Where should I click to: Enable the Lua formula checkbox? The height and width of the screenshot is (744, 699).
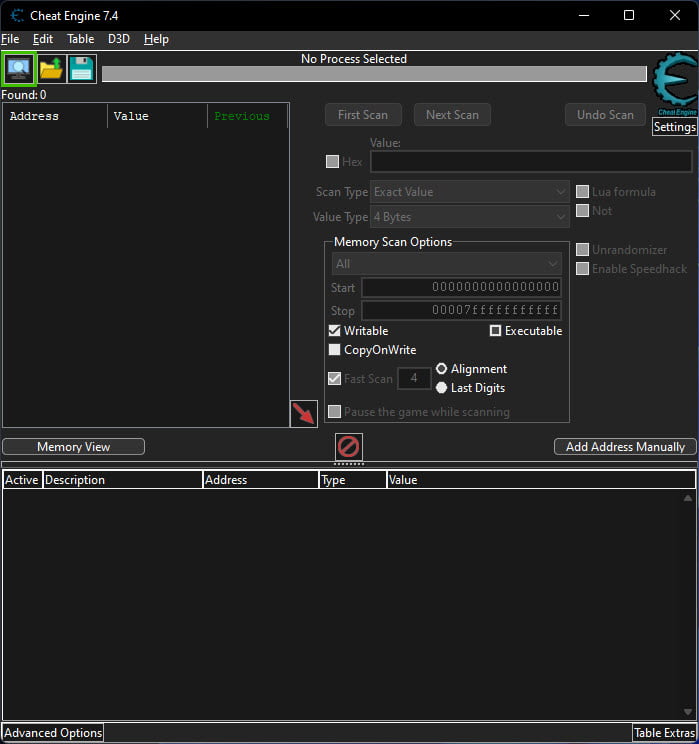(x=582, y=192)
